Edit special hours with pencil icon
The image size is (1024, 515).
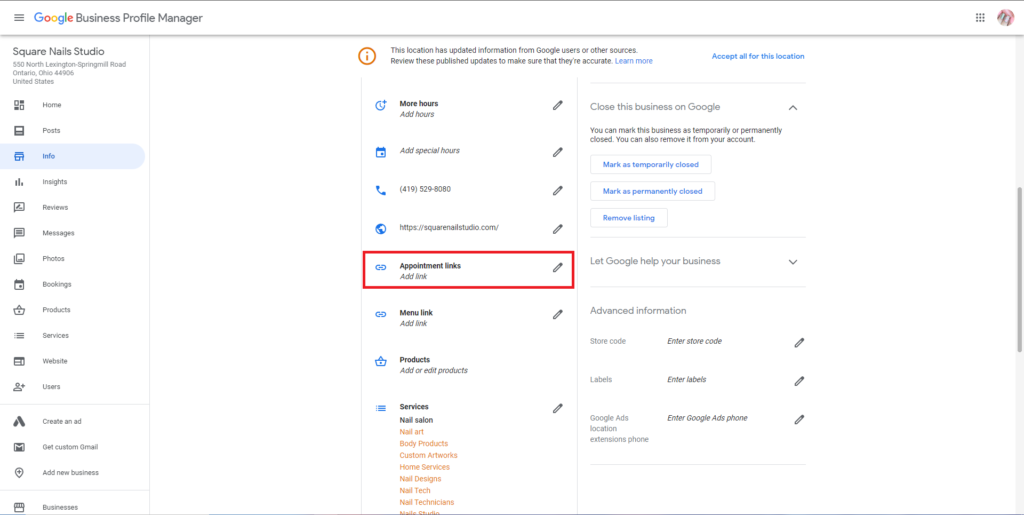coord(557,152)
